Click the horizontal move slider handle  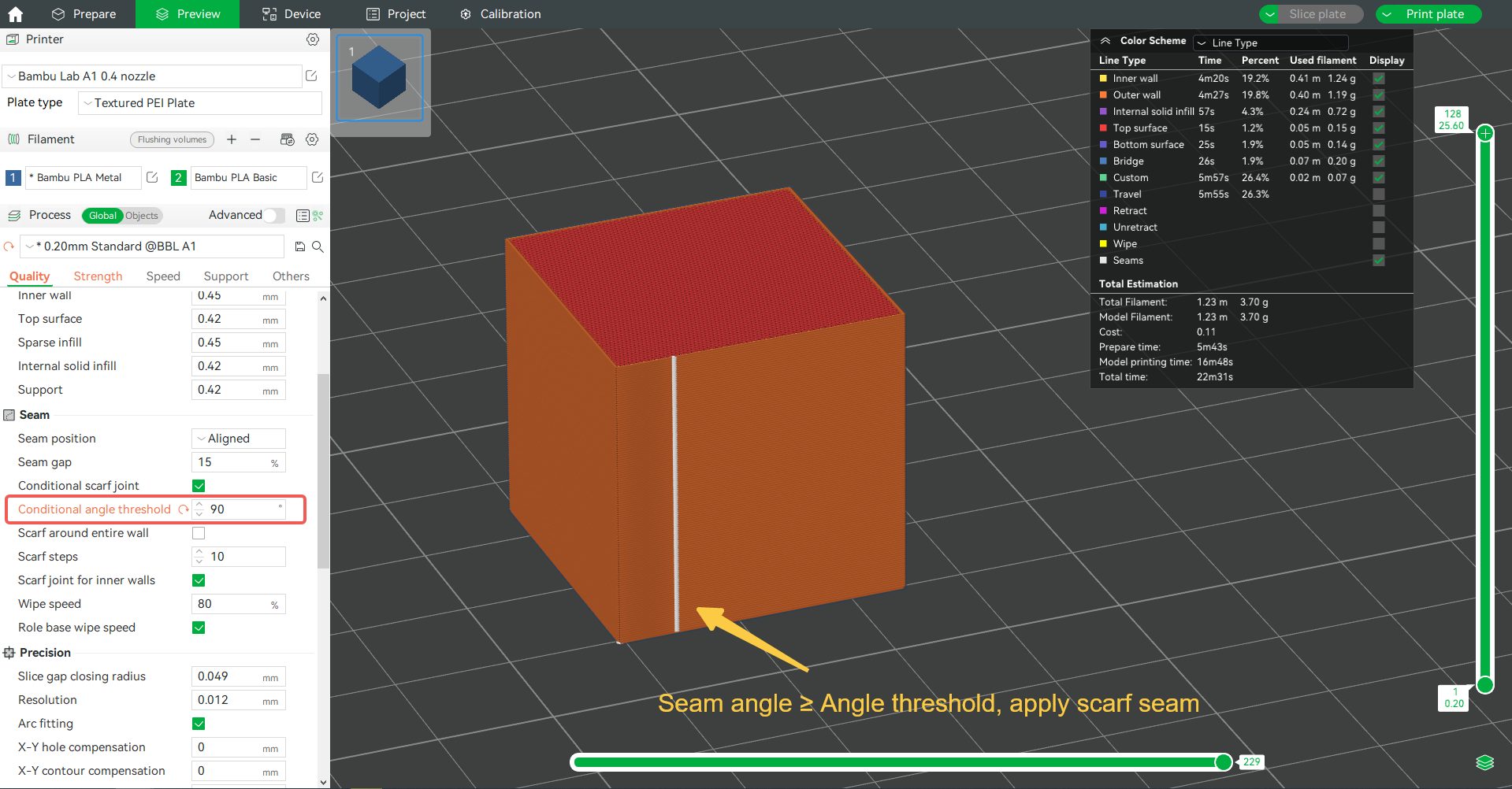[x=1223, y=761]
